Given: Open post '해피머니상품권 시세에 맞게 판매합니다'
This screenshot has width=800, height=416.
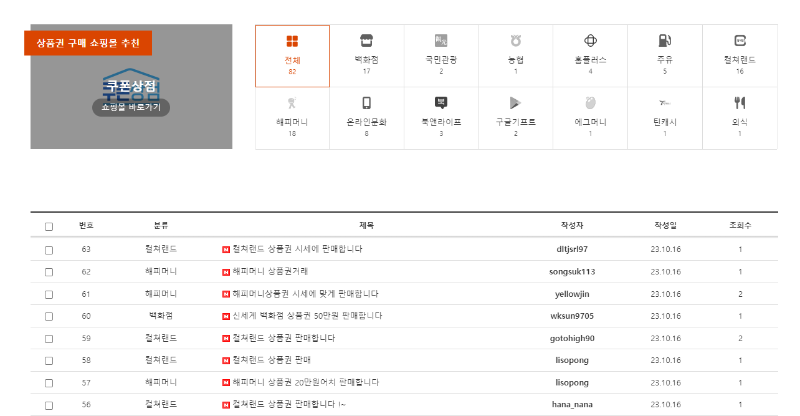Looking at the screenshot, I should point(306,293).
